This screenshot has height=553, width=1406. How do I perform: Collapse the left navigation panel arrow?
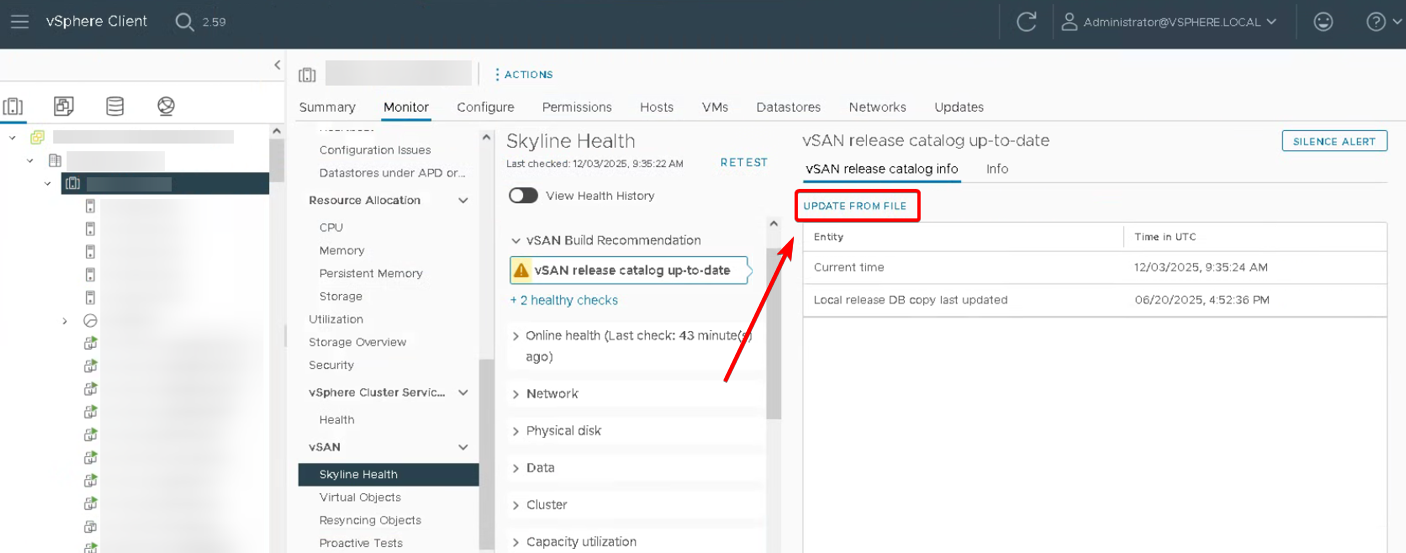click(277, 65)
